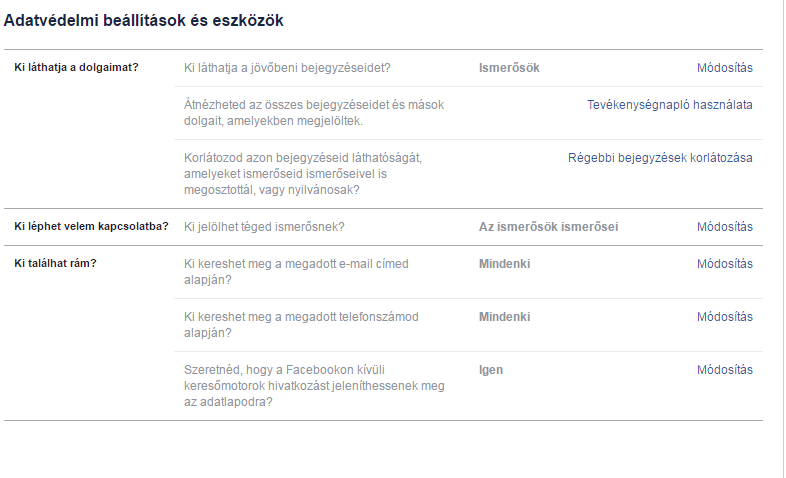Select the 'Ki találhat rám?' section label
The width and height of the screenshot is (786, 478).
[55, 263]
